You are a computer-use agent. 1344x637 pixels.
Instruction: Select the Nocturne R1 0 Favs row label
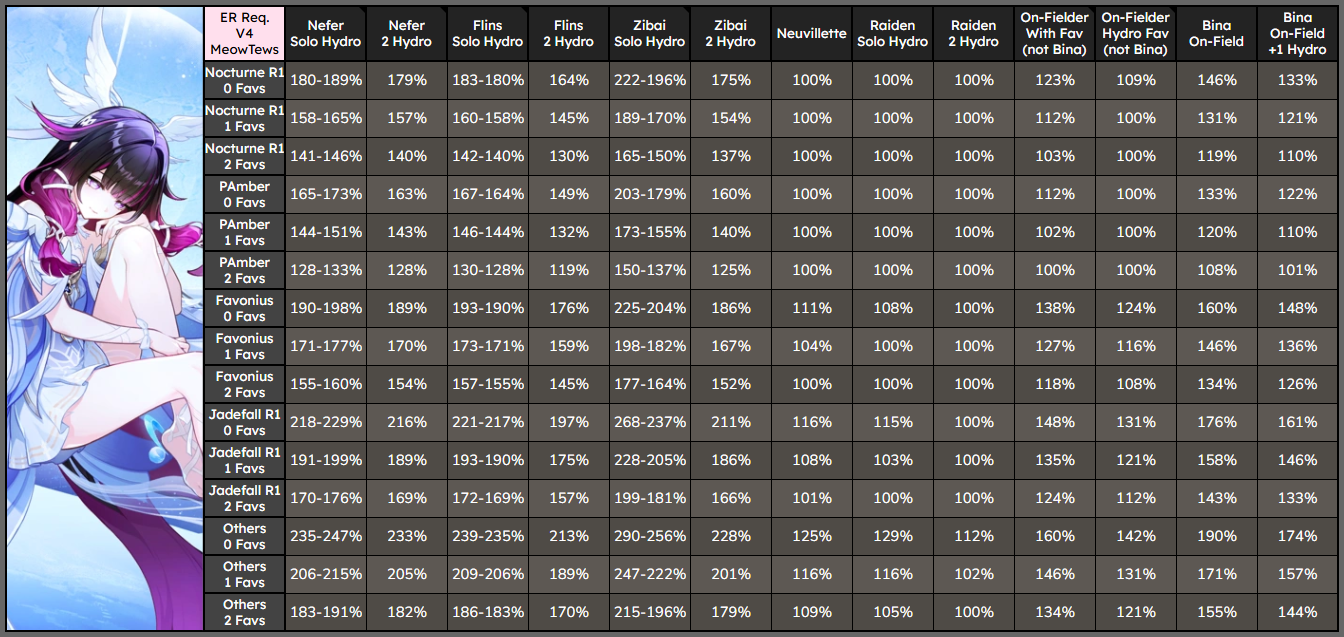244,81
